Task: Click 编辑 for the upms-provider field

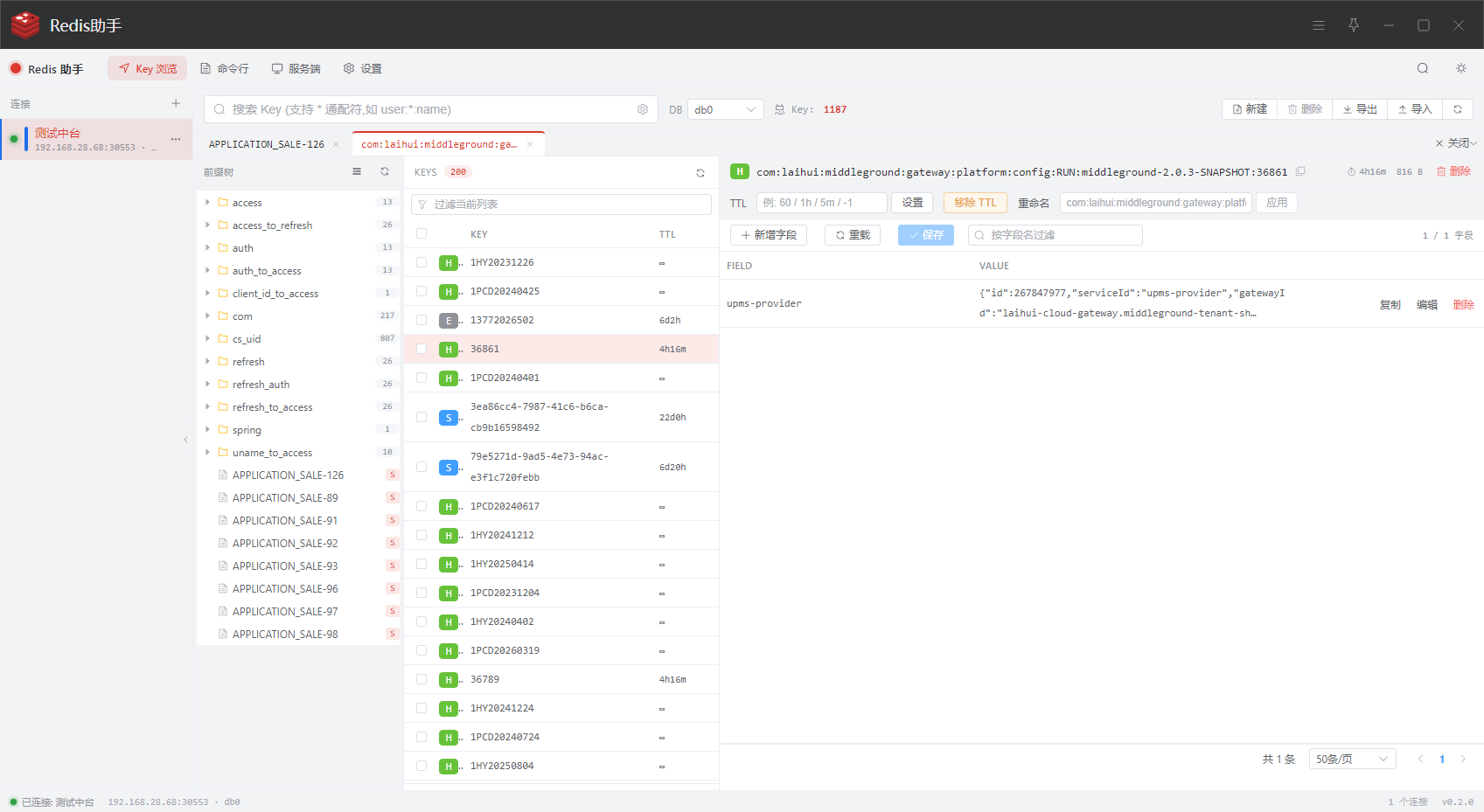Action: (1427, 304)
